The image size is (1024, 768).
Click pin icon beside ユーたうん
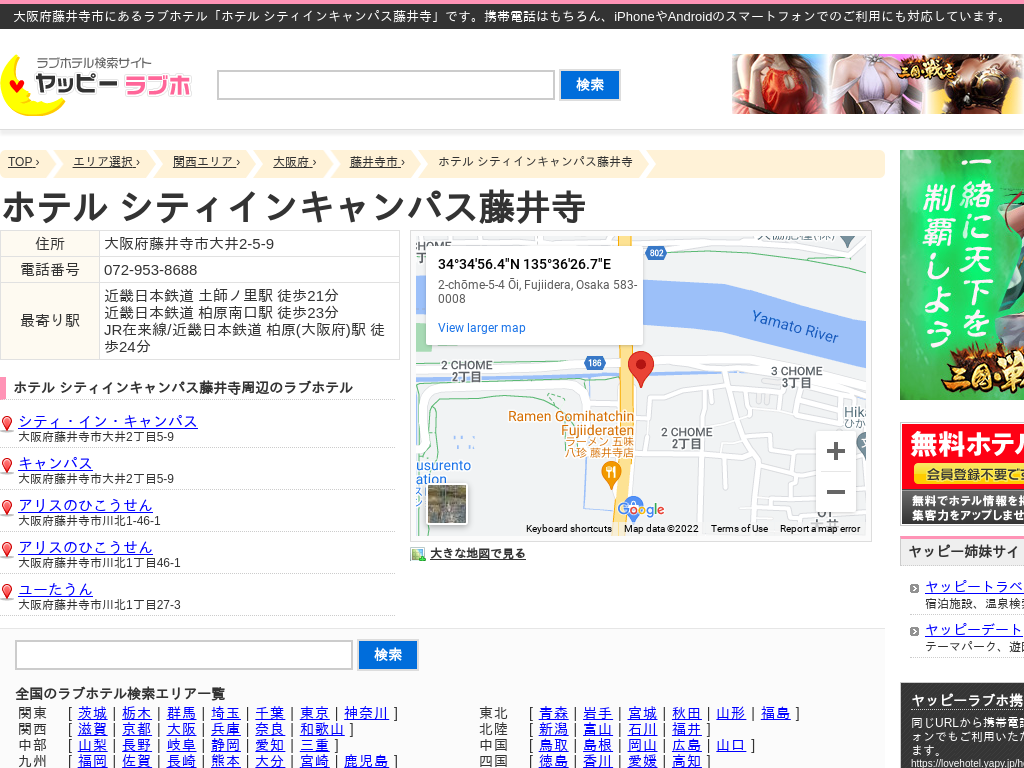click(7, 592)
